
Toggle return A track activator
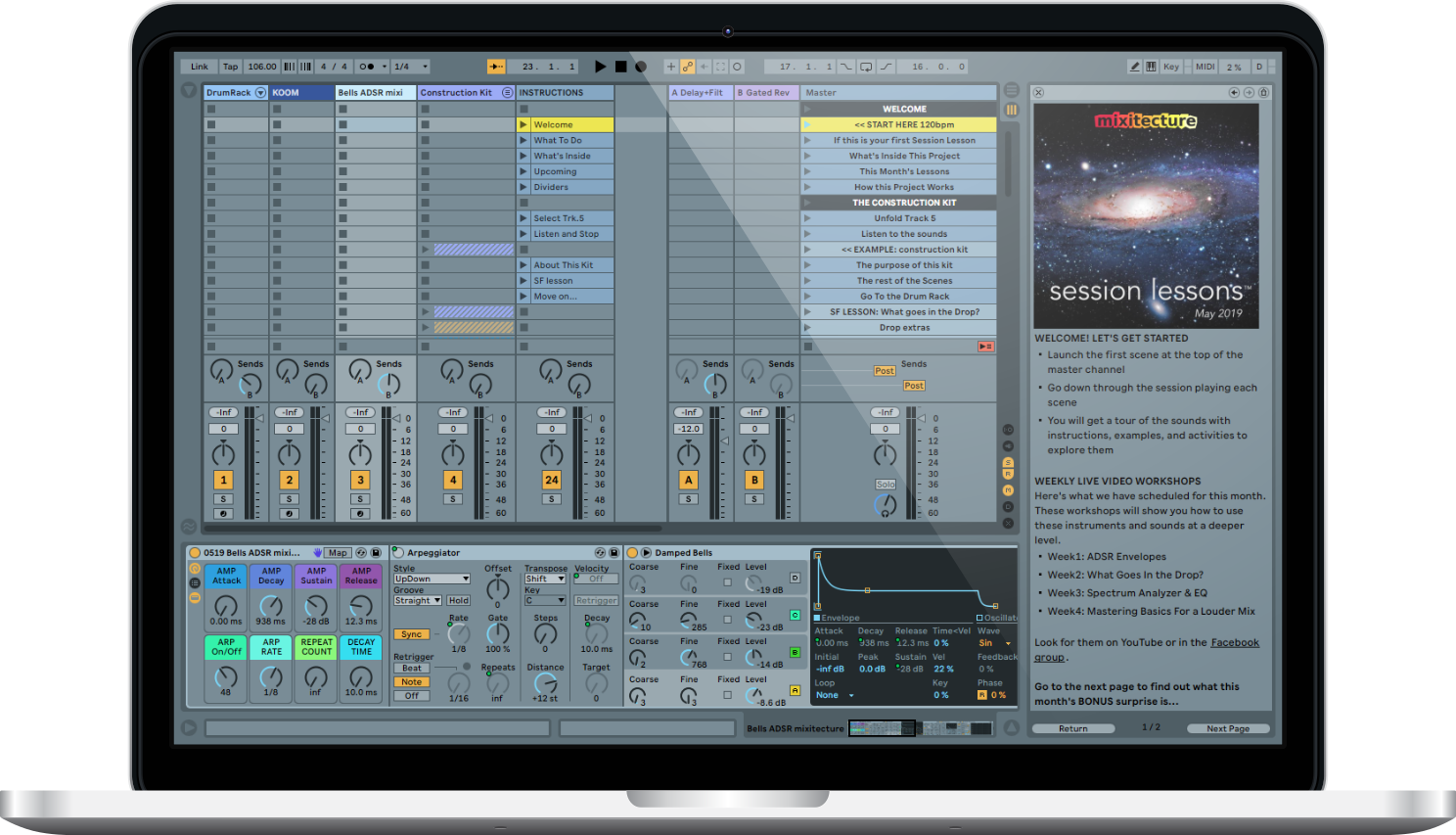click(689, 480)
